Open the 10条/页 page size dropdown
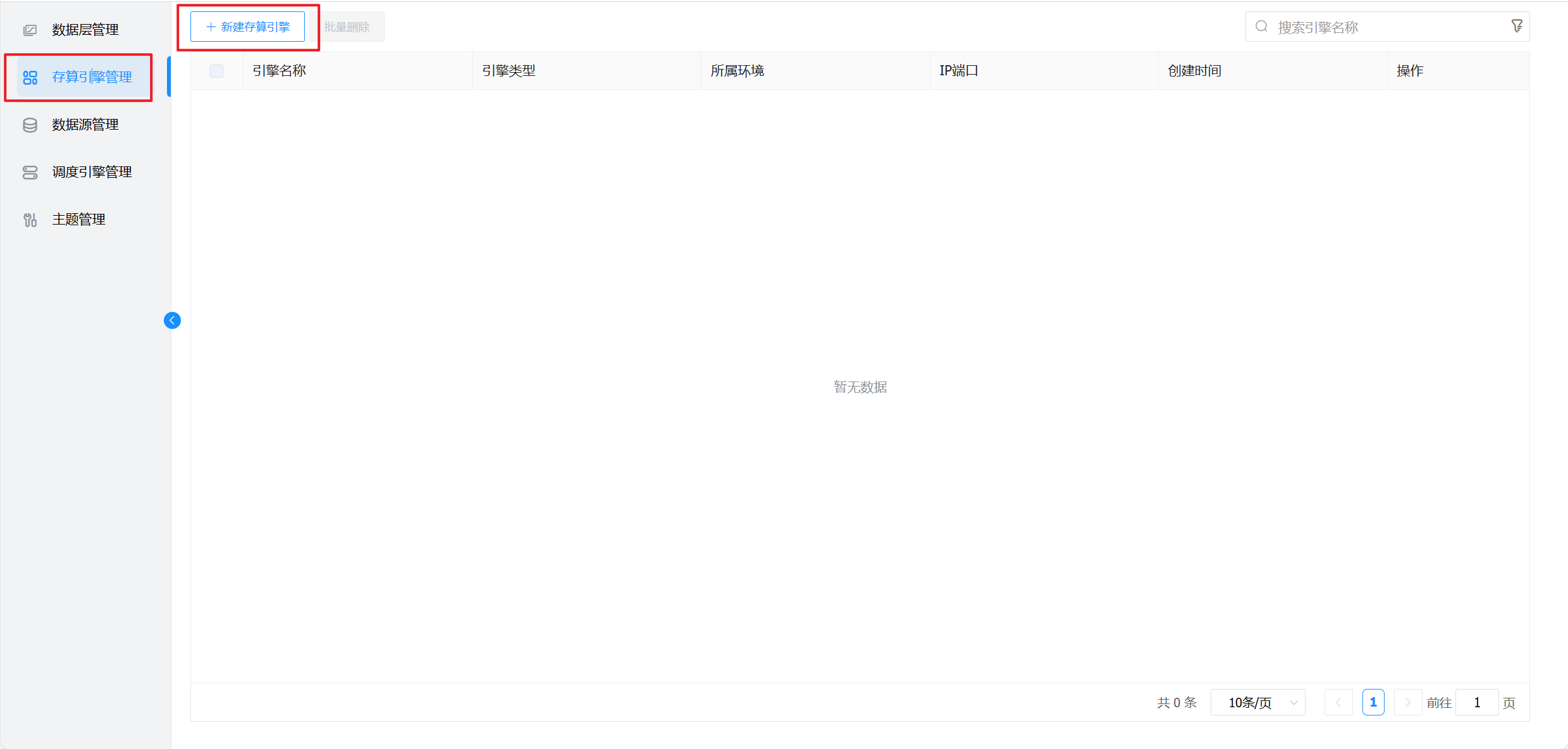Screen dimensions: 1568x749 1257,702
